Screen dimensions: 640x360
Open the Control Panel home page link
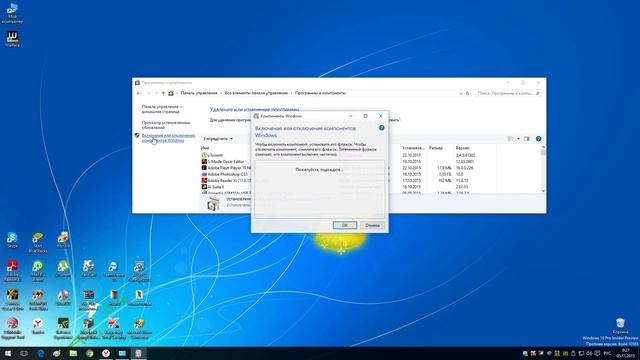click(x=162, y=109)
